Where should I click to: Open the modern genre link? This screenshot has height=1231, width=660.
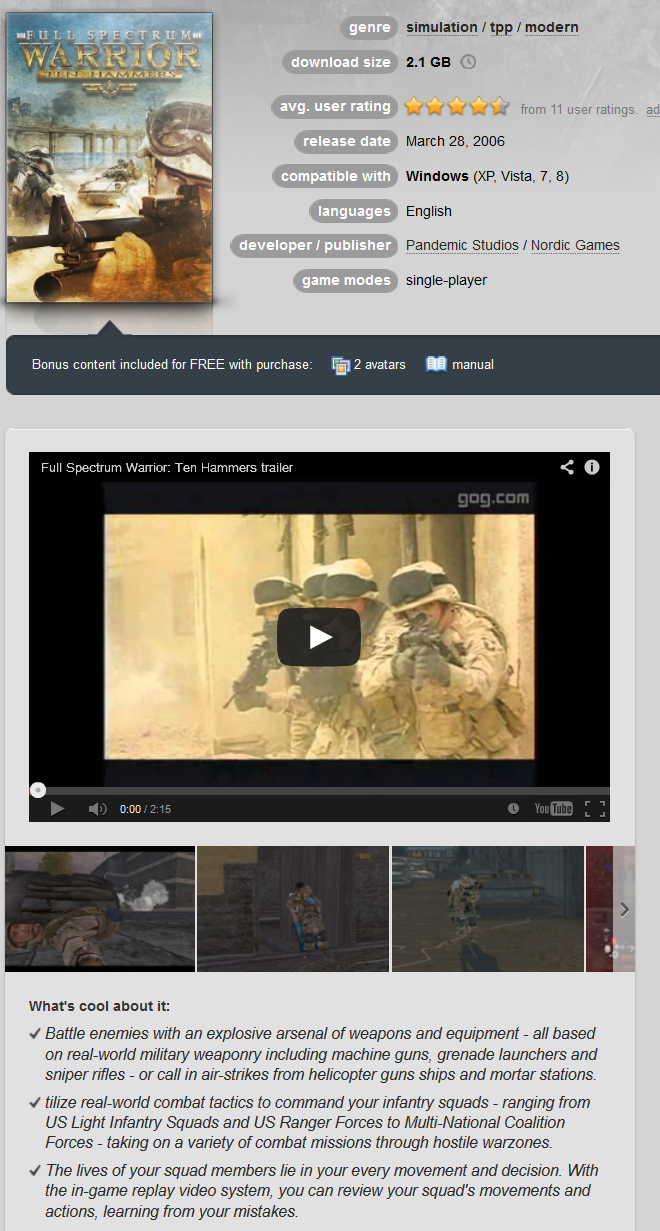point(552,27)
